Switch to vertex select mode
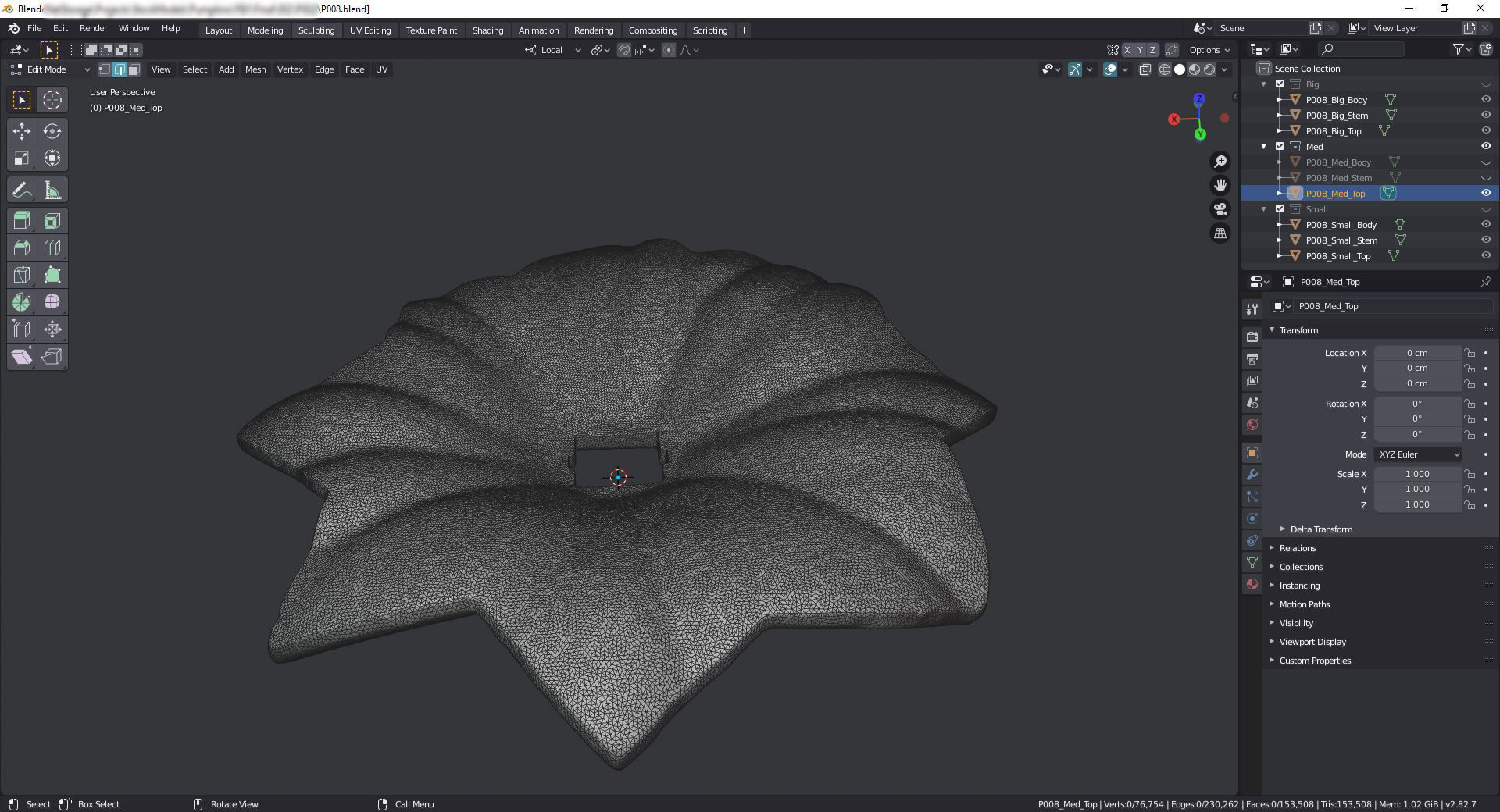Viewport: 1500px width, 812px height. [105, 69]
